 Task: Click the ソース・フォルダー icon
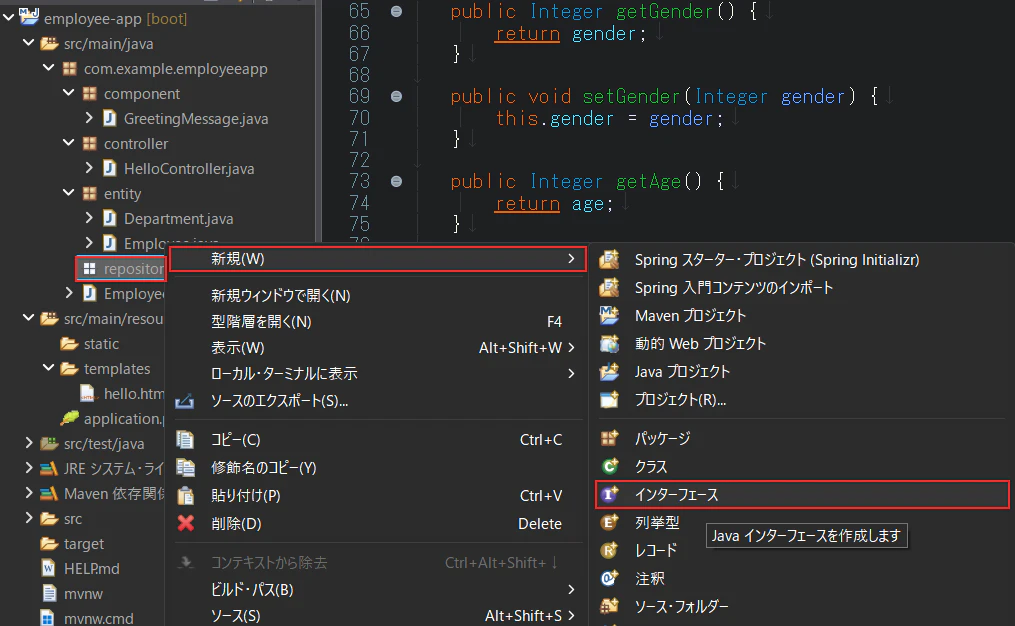pyautogui.click(x=609, y=606)
